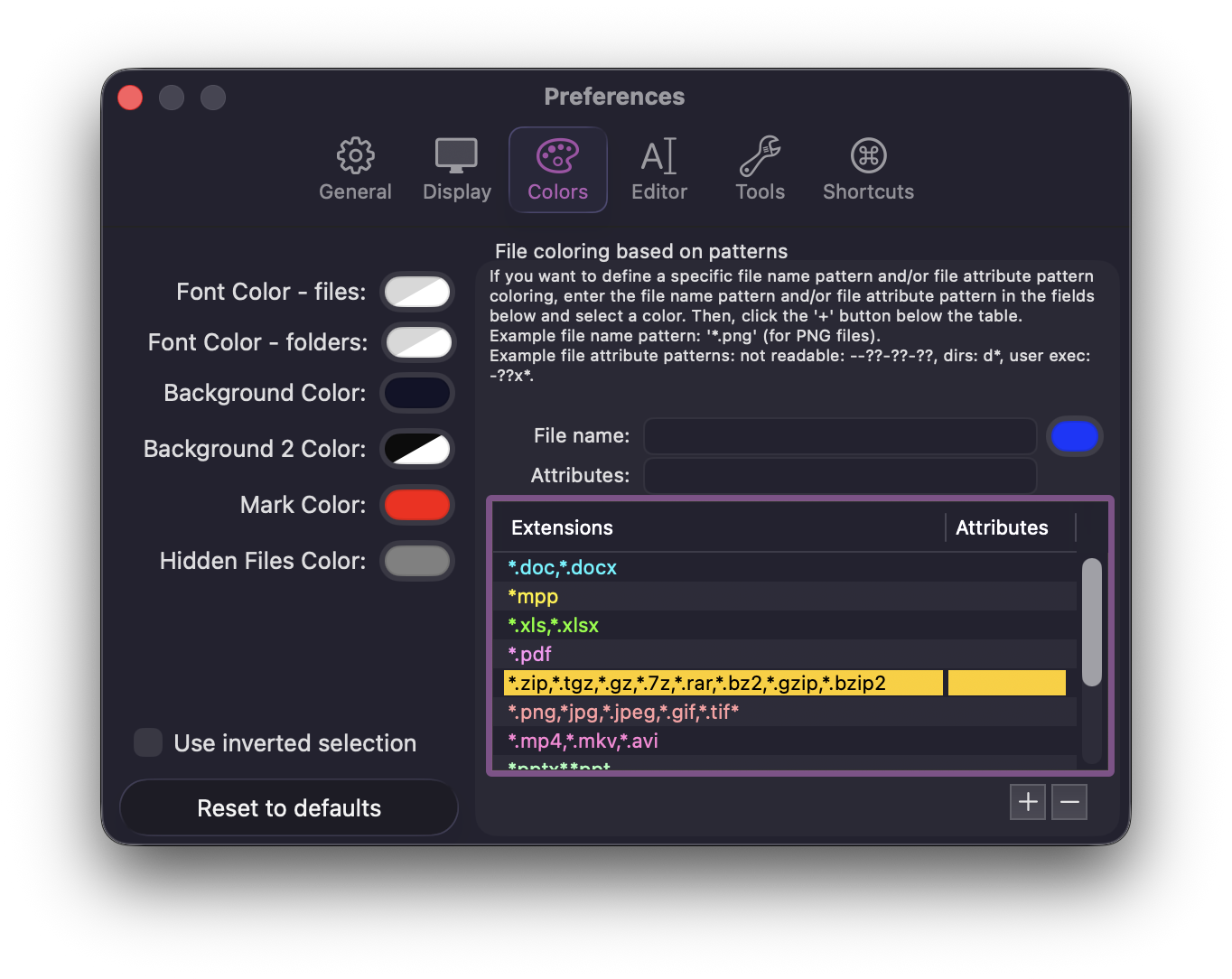Toggle the Mark Color swatch

(x=416, y=505)
